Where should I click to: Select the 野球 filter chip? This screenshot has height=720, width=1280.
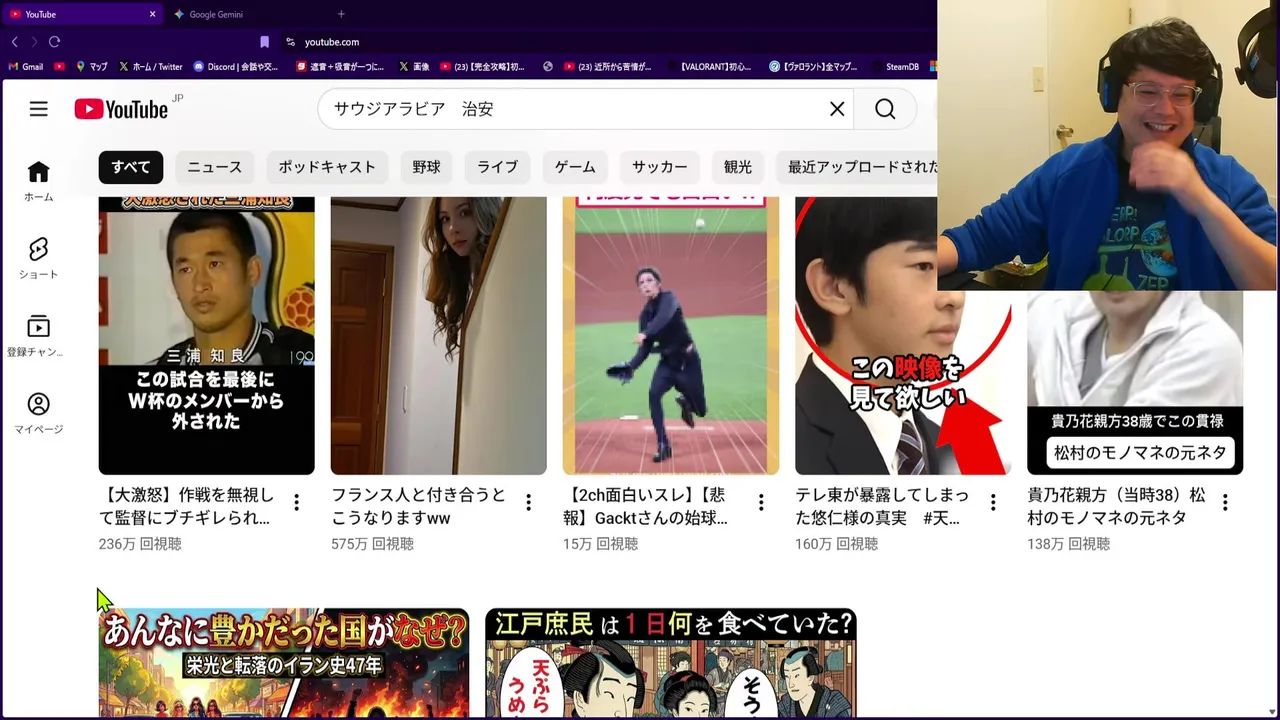[426, 167]
